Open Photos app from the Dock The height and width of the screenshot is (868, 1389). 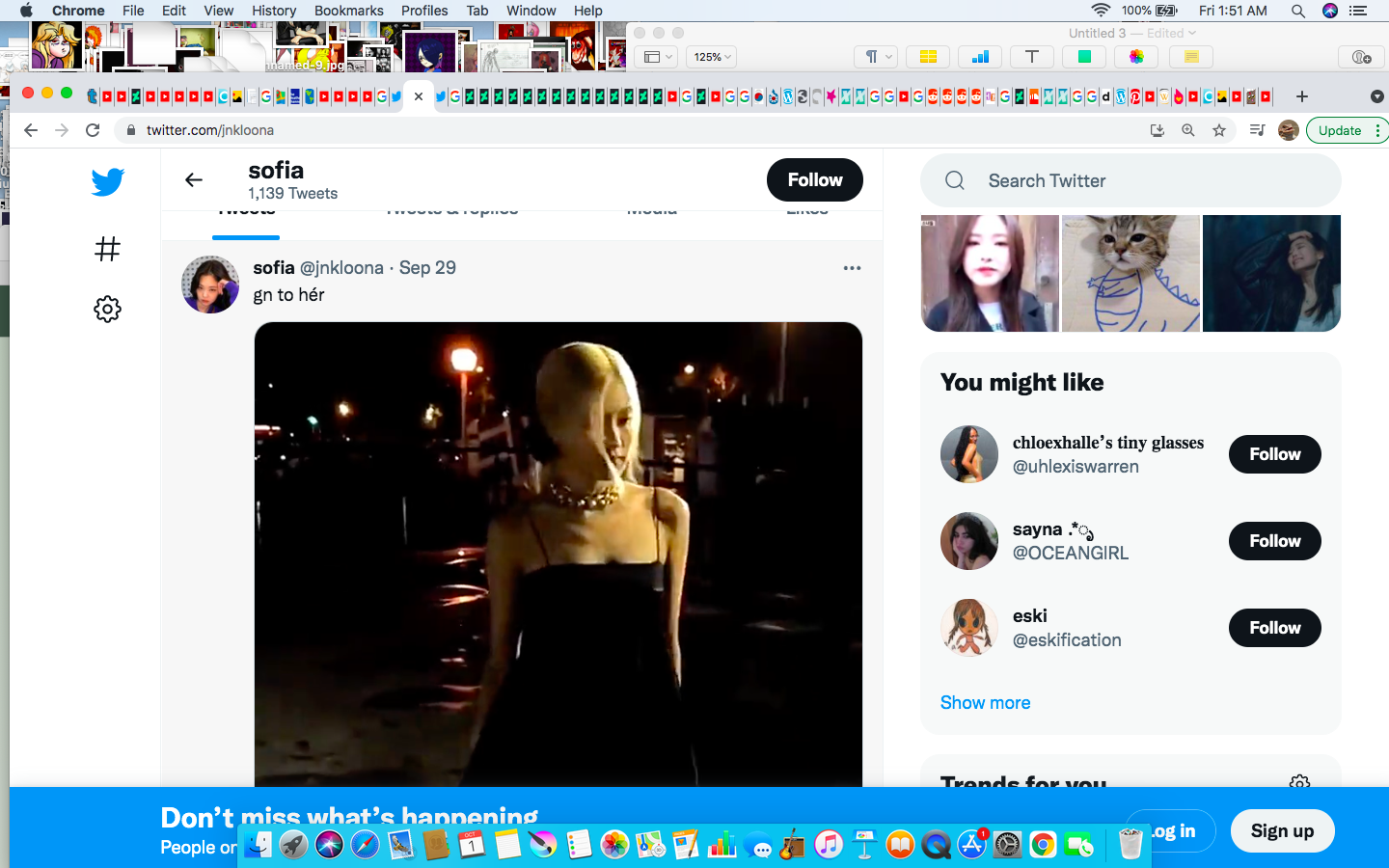click(614, 845)
